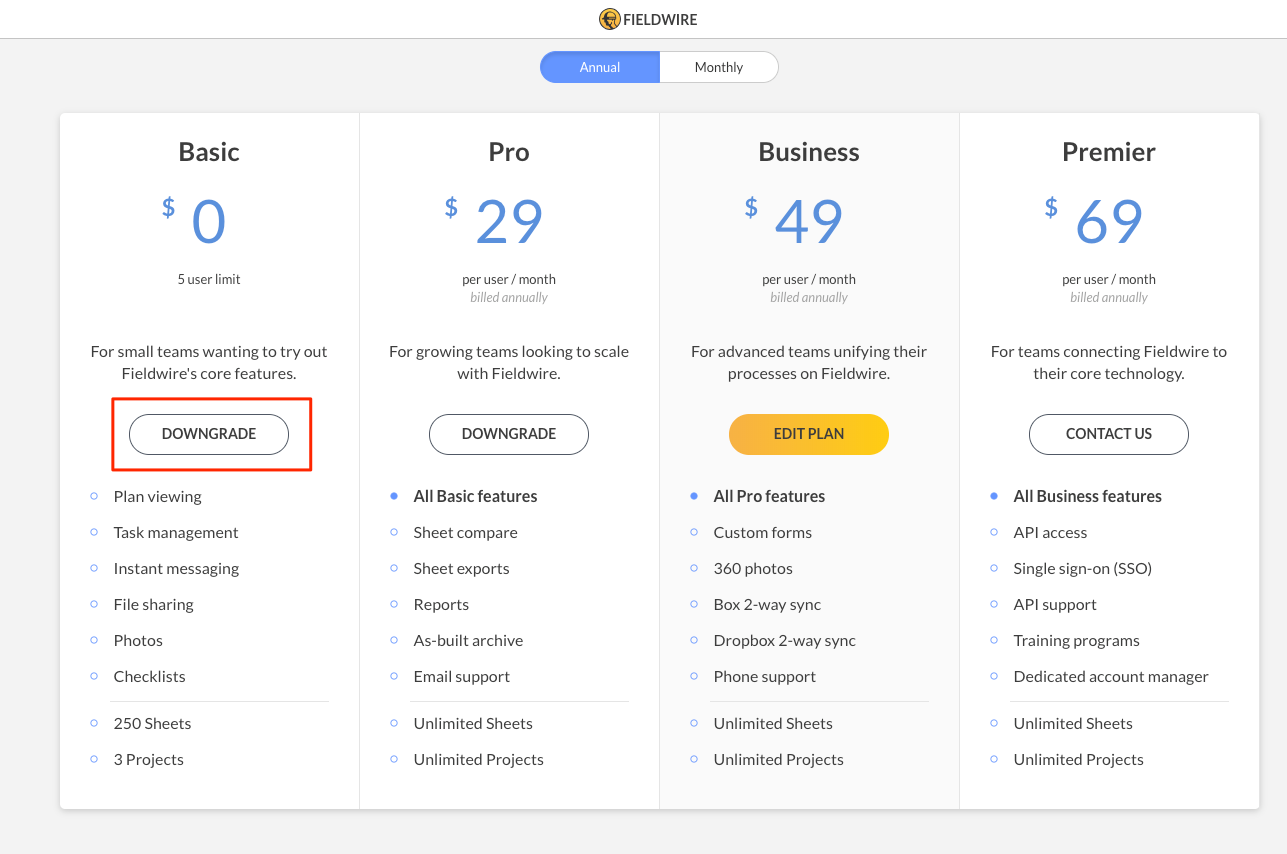
Task: Click the $49 Business price
Action: tap(794, 221)
